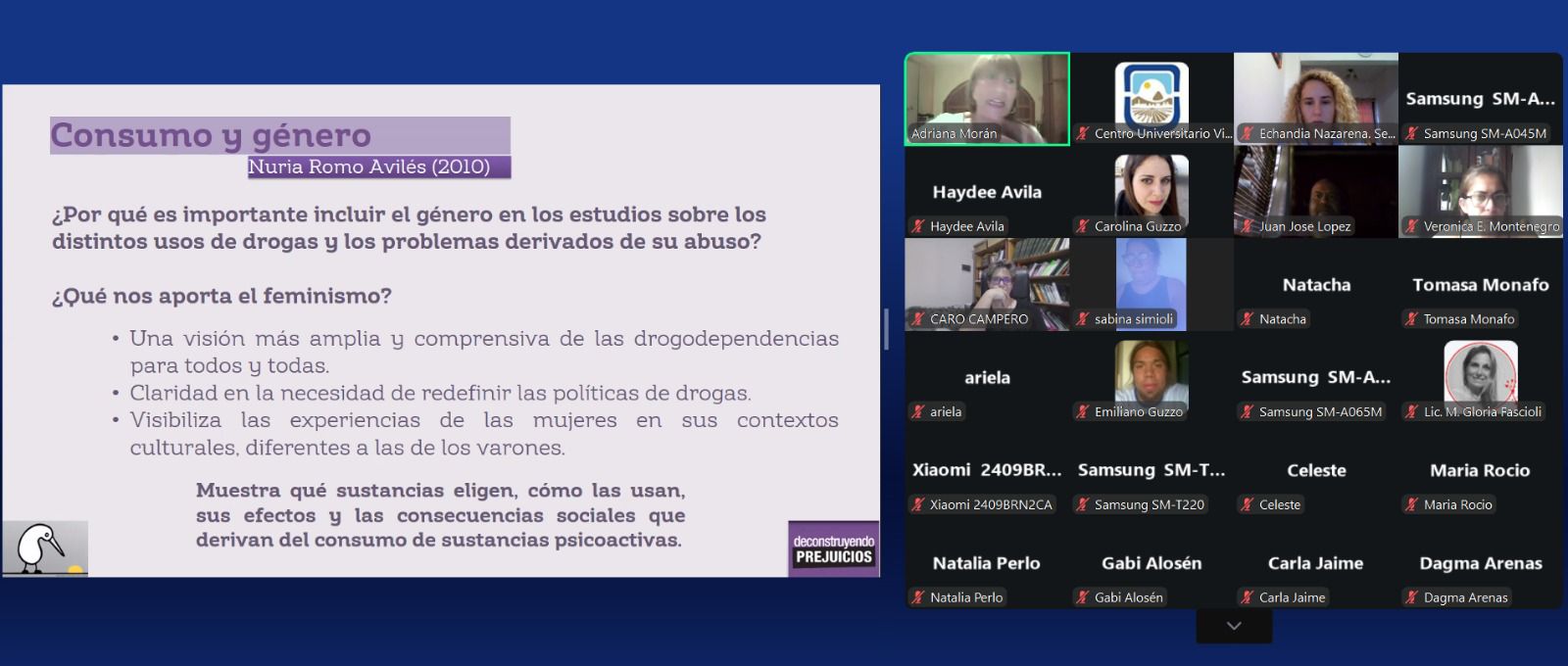Click muted mic icon next to Carolina Guzzo

pyautogui.click(x=1083, y=226)
